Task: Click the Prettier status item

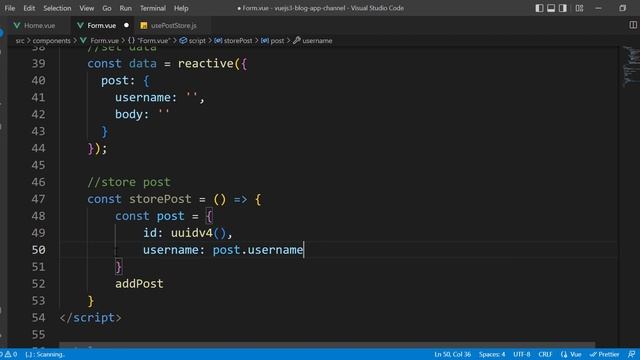Action: 604,354
